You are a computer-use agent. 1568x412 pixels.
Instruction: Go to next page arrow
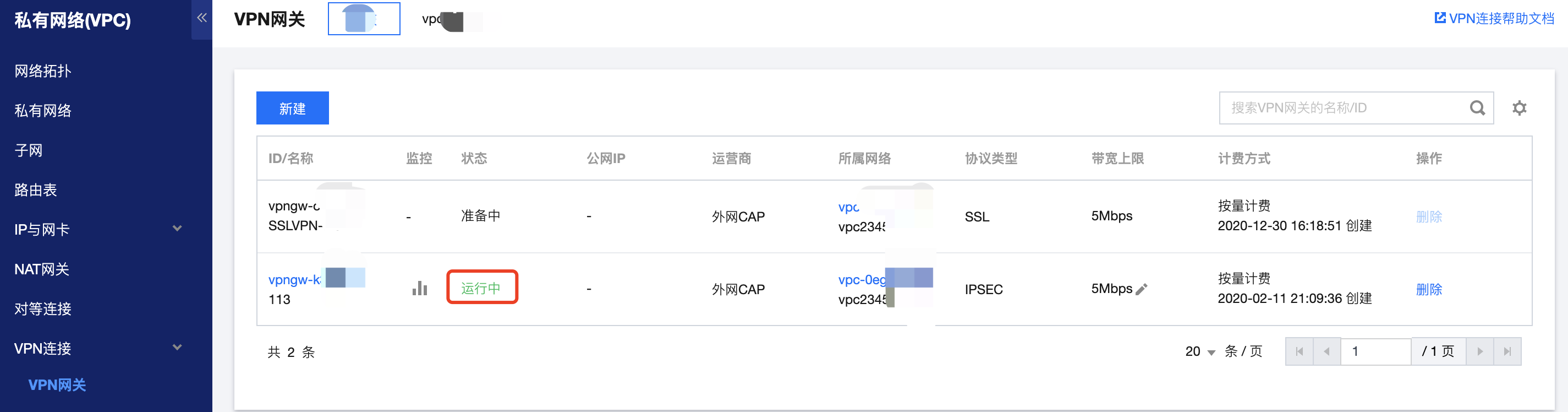point(1480,351)
